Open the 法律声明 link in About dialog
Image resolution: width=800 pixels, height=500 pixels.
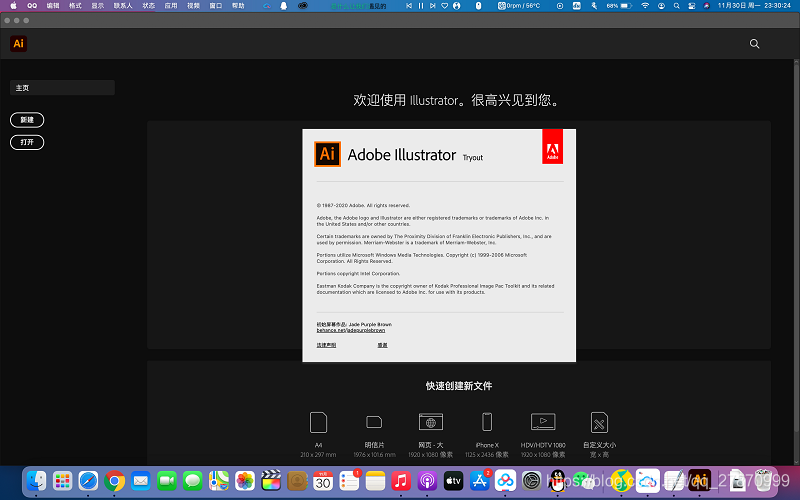pyautogui.click(x=326, y=345)
